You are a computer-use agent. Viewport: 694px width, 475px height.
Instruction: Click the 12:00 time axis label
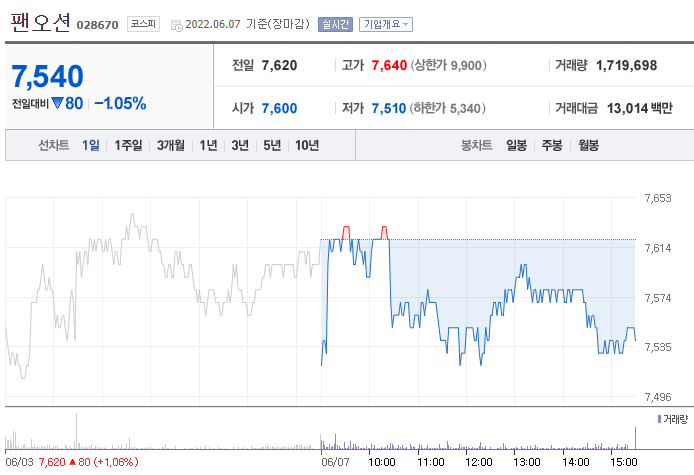click(x=479, y=462)
